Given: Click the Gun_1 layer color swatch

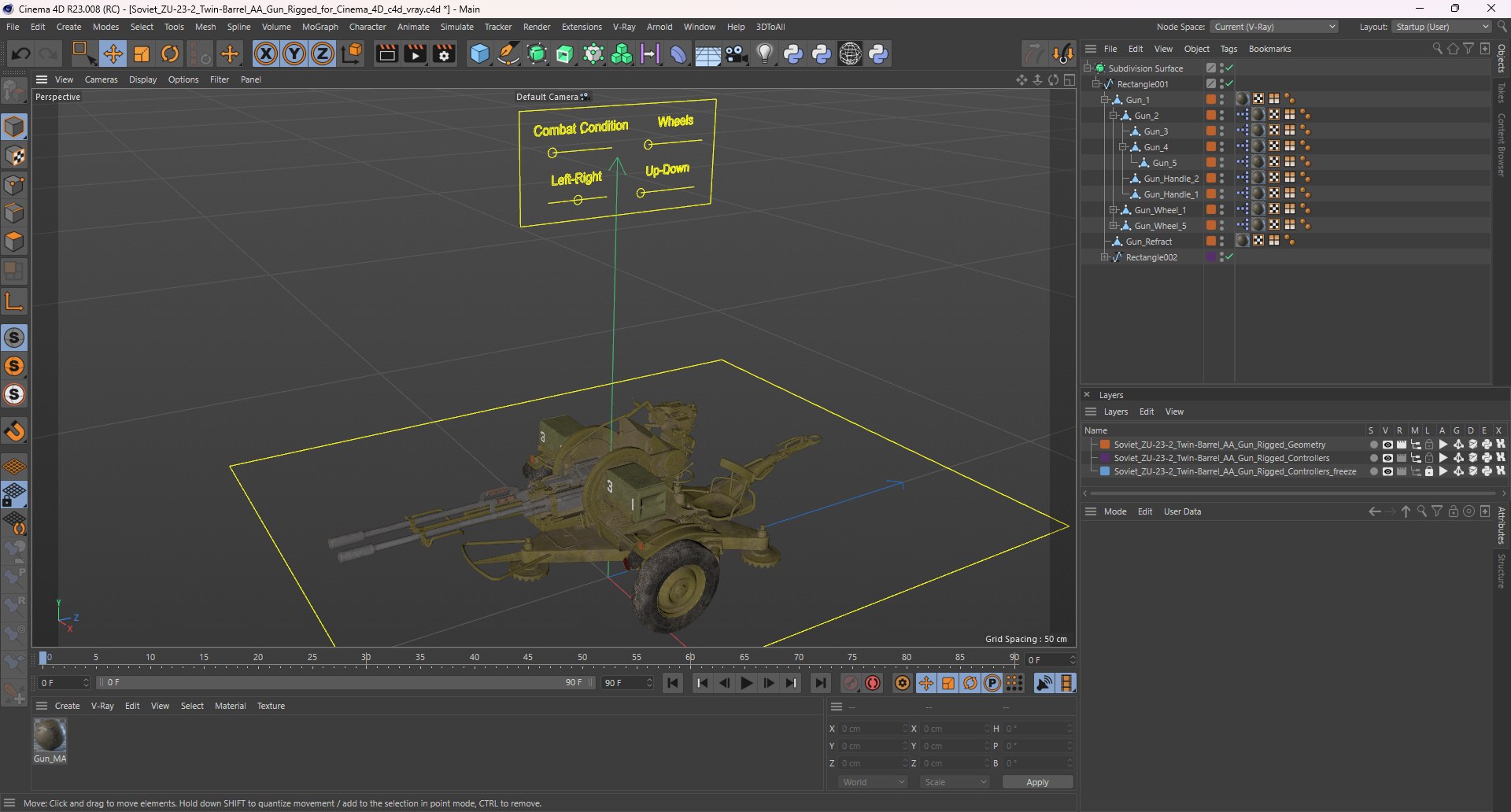Looking at the screenshot, I should point(1211,100).
